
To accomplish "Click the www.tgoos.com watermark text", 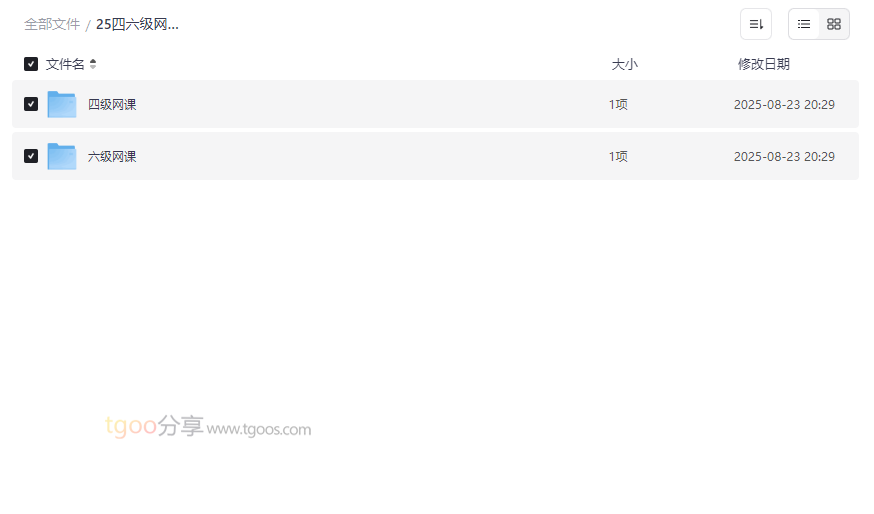I will coord(260,430).
